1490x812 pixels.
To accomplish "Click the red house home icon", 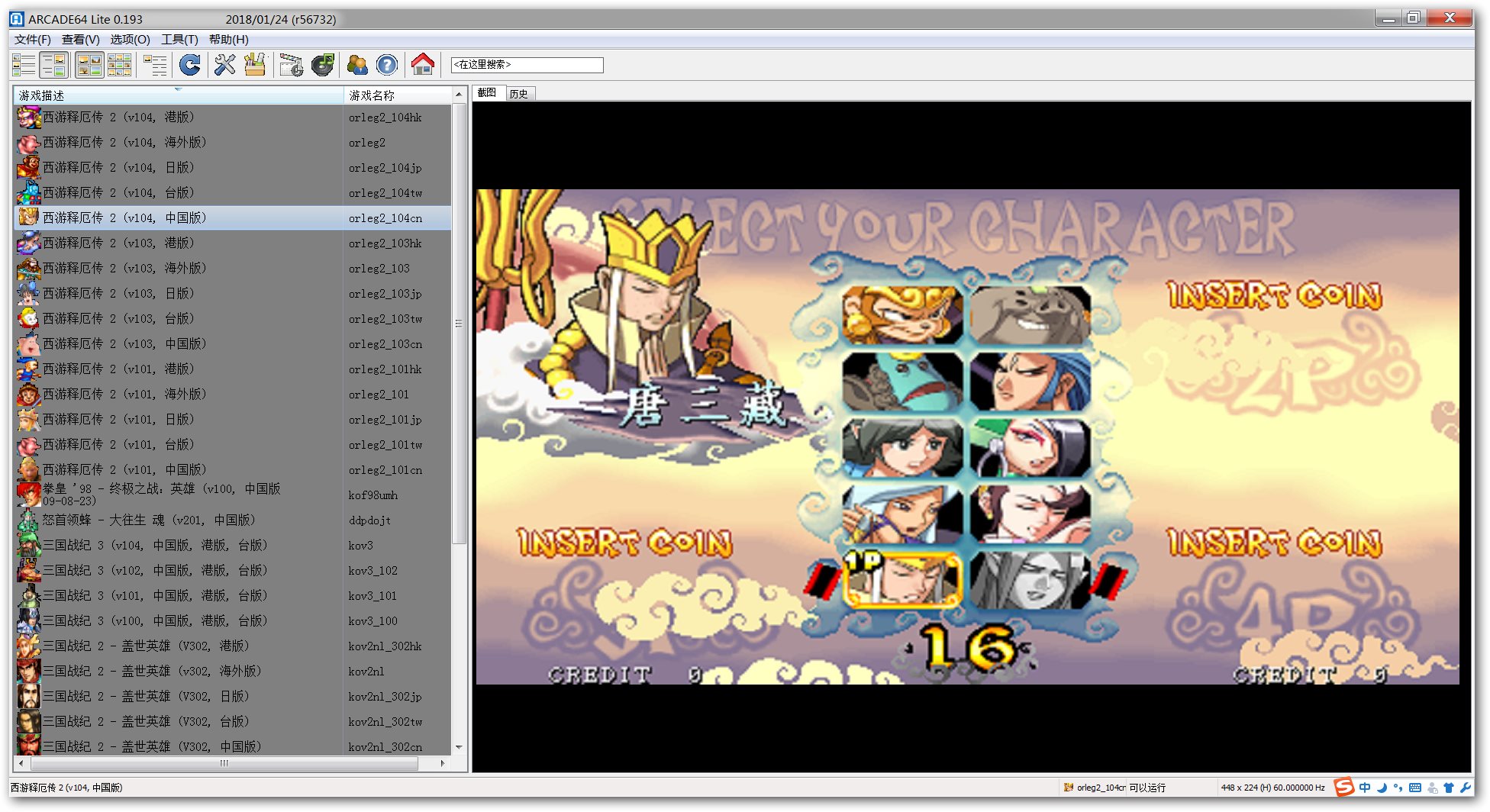I will click(x=422, y=66).
